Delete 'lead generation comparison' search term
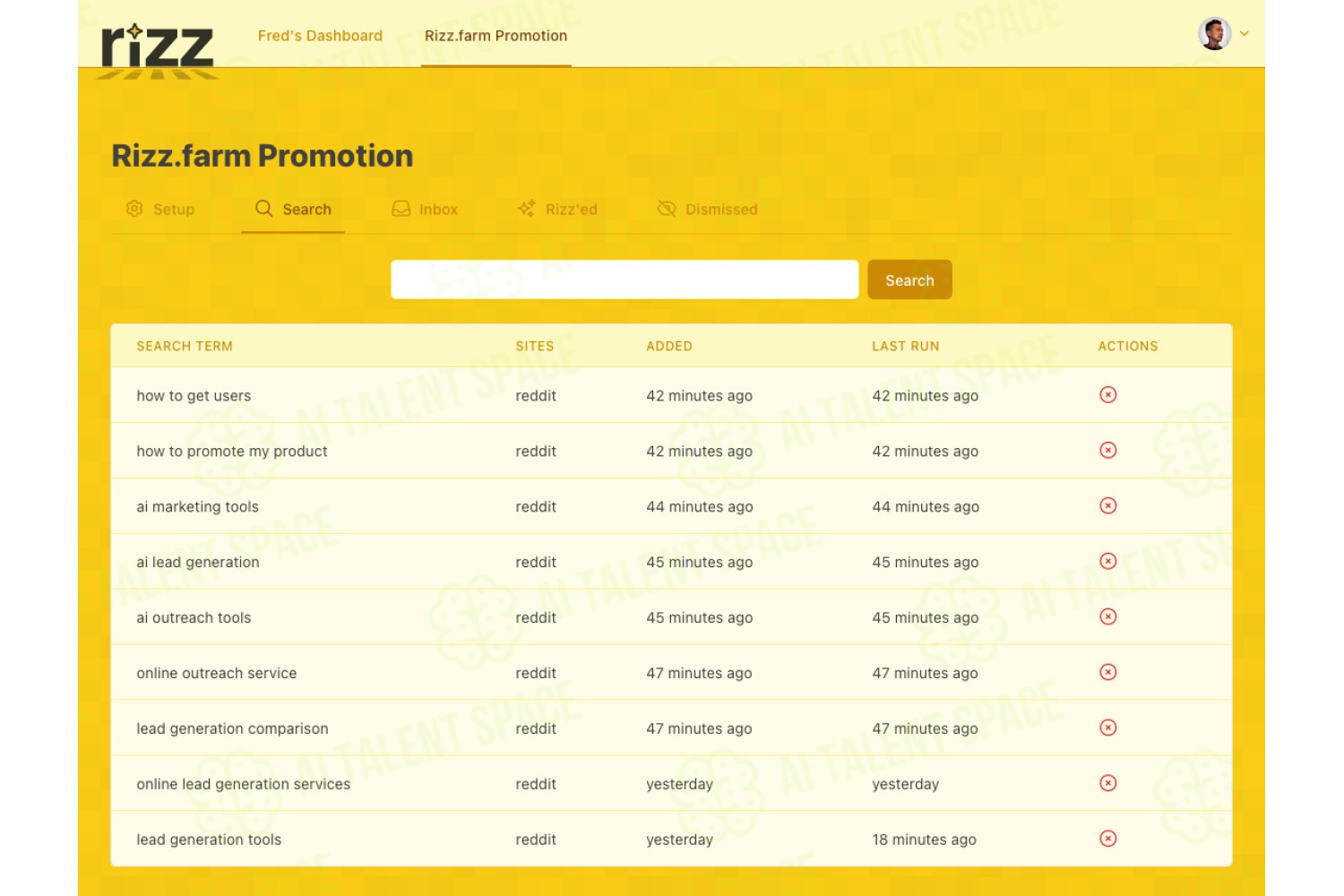 [x=1108, y=728]
